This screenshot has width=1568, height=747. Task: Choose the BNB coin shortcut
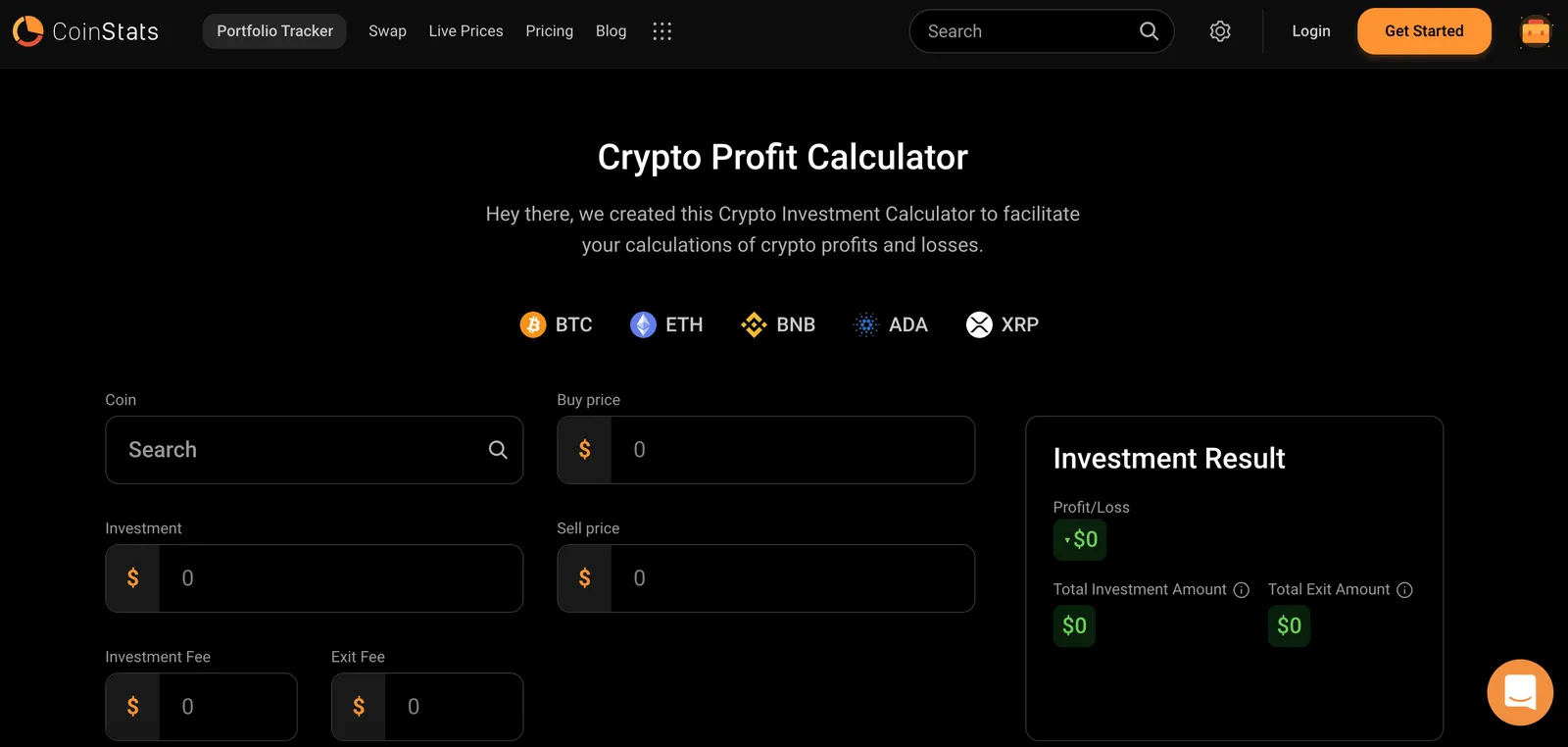click(x=778, y=324)
